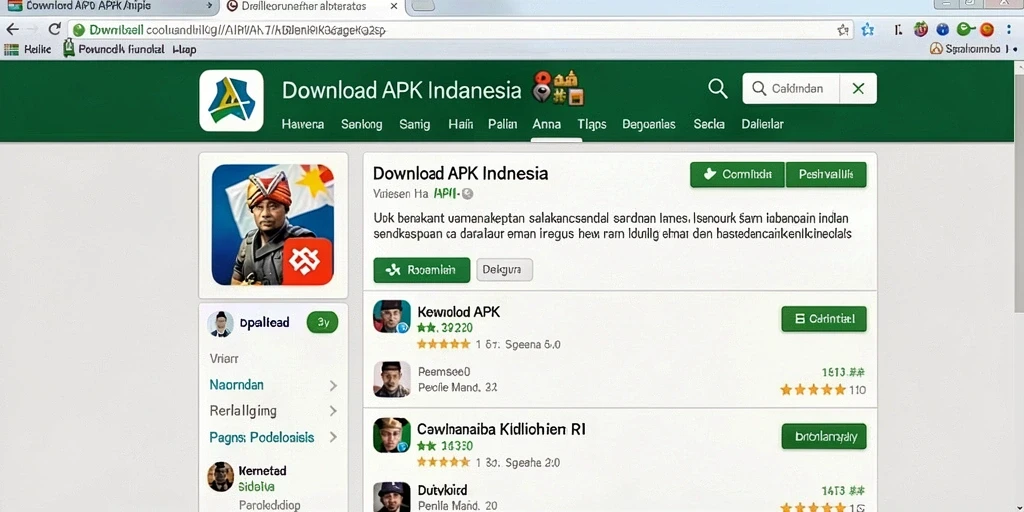Click the green button beside Cawlnanaiba Kidliohien RI
Image resolution: width=1024 pixels, height=512 pixels.
(824, 436)
